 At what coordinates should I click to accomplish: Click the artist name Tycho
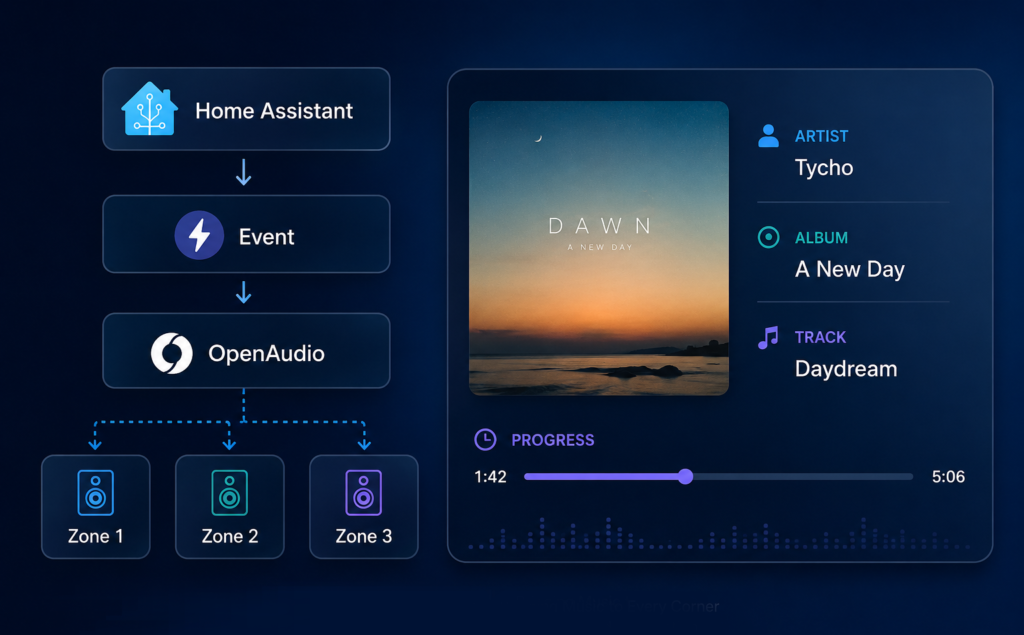pyautogui.click(x=824, y=168)
